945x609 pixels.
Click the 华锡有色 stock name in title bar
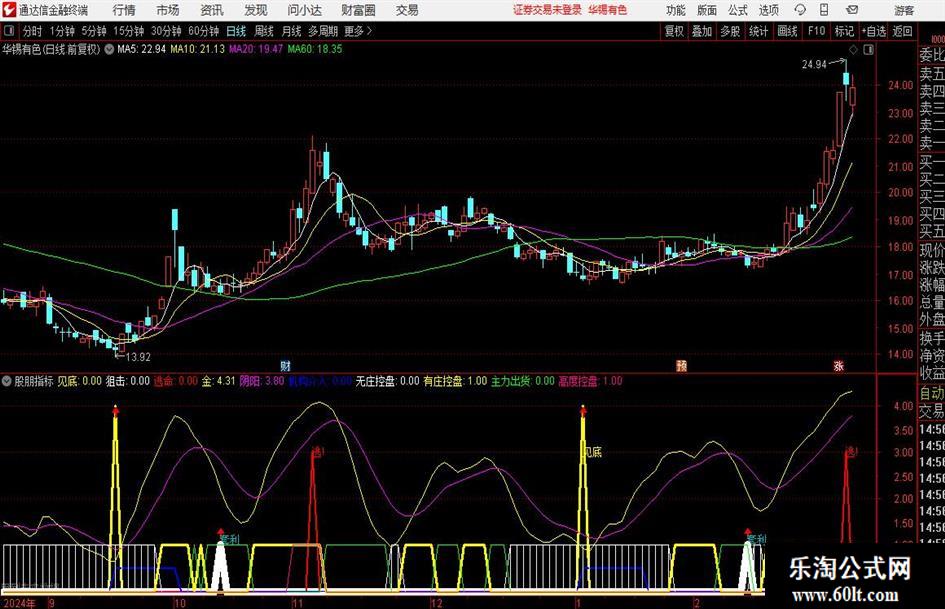608,10
